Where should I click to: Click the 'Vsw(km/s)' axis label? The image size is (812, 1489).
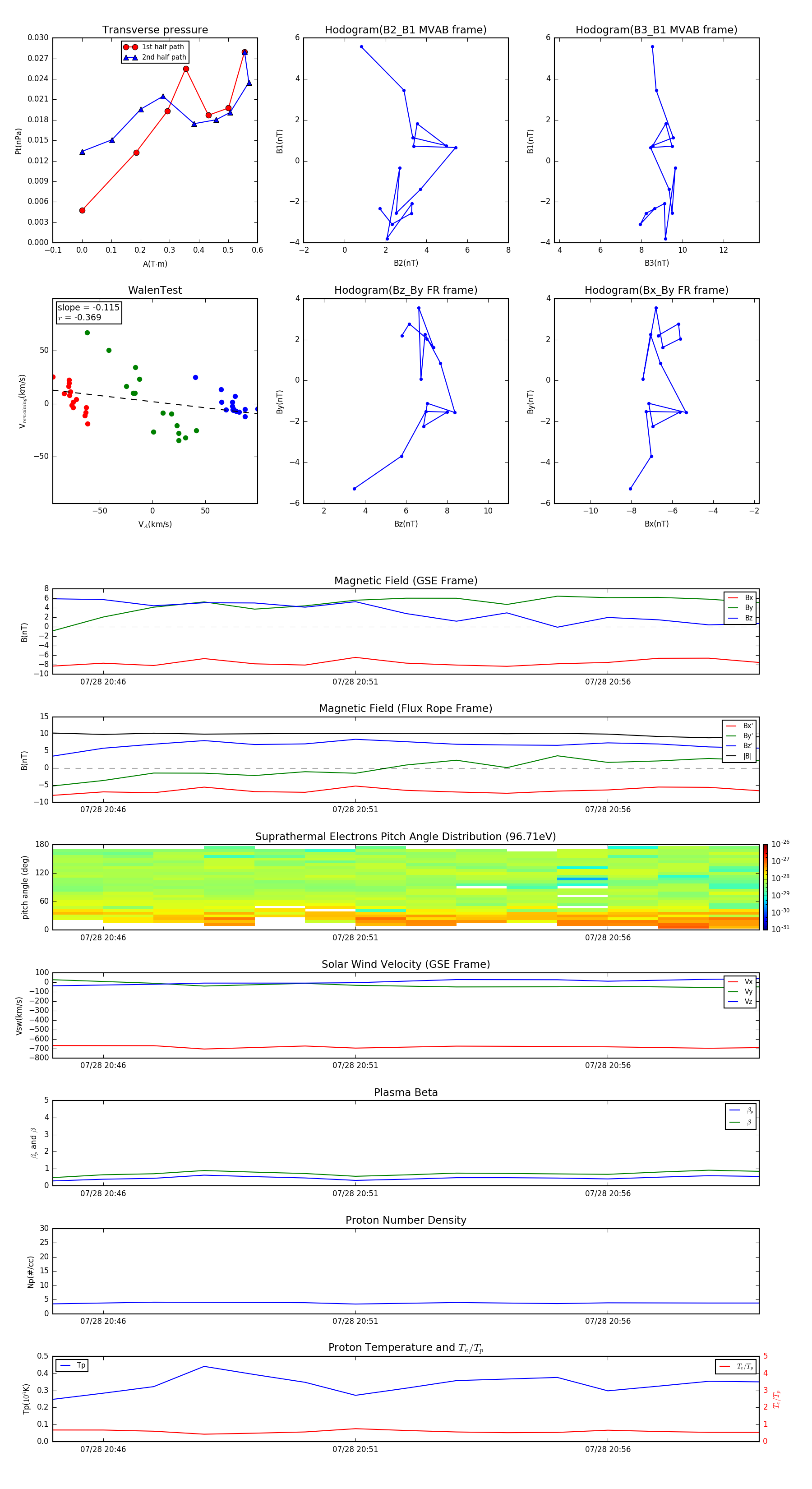19,1016
